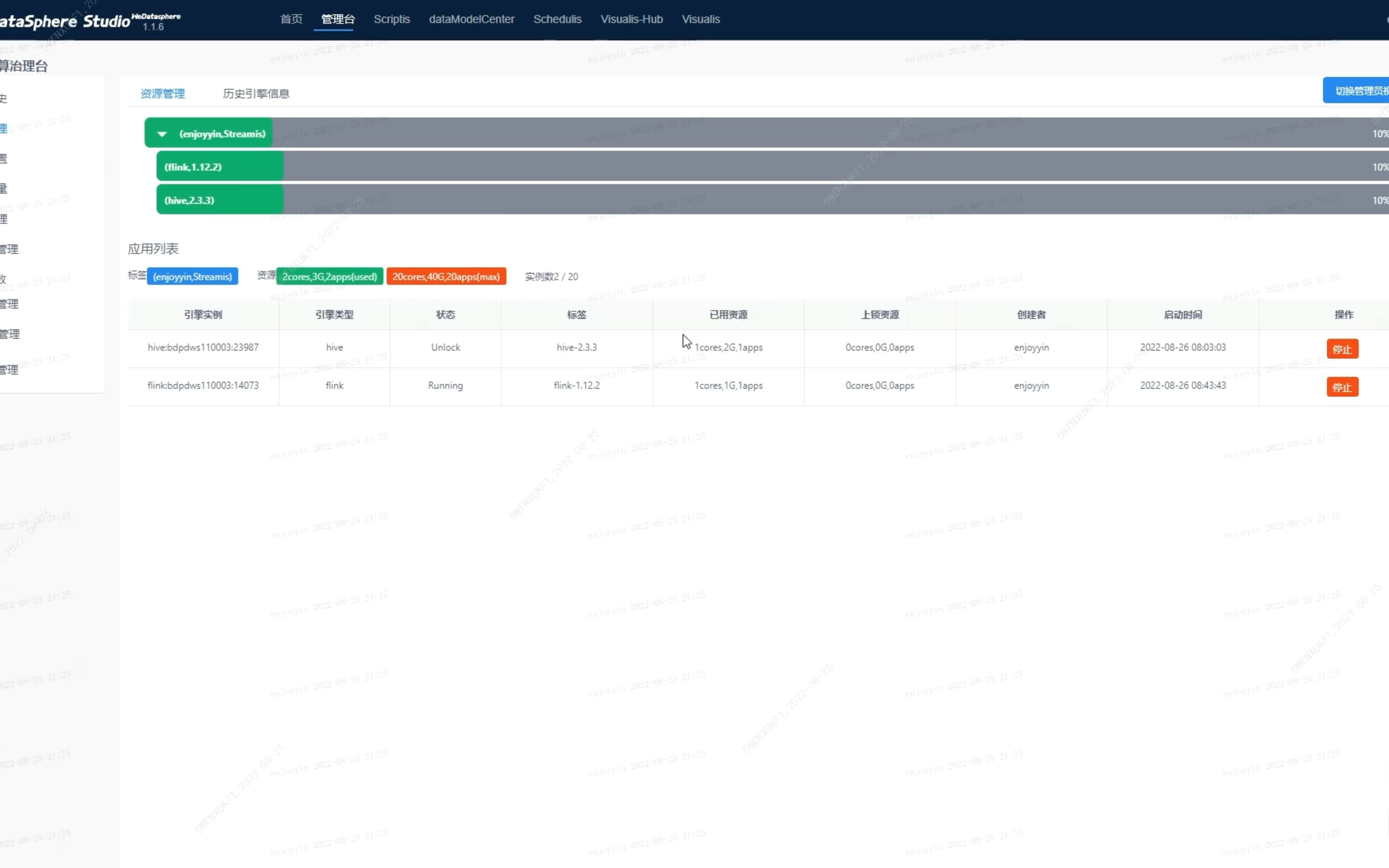Stop the hive engine instance
The image size is (1389, 868).
[x=1342, y=349]
